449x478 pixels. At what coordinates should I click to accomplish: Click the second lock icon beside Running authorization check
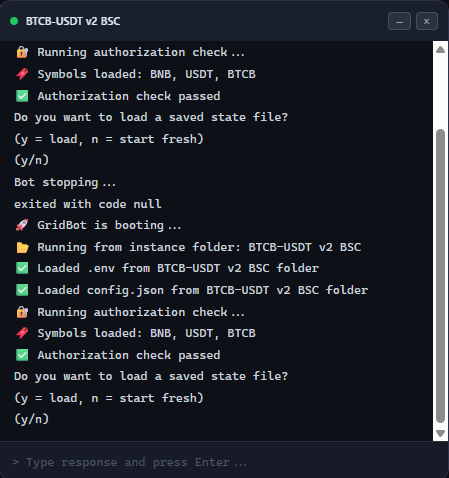pyautogui.click(x=22, y=312)
